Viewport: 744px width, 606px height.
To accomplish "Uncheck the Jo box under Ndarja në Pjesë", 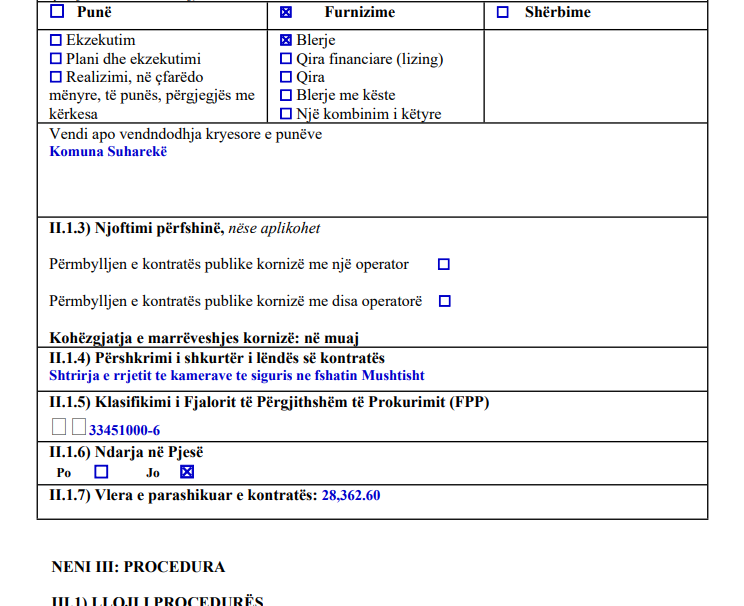I will (187, 472).
